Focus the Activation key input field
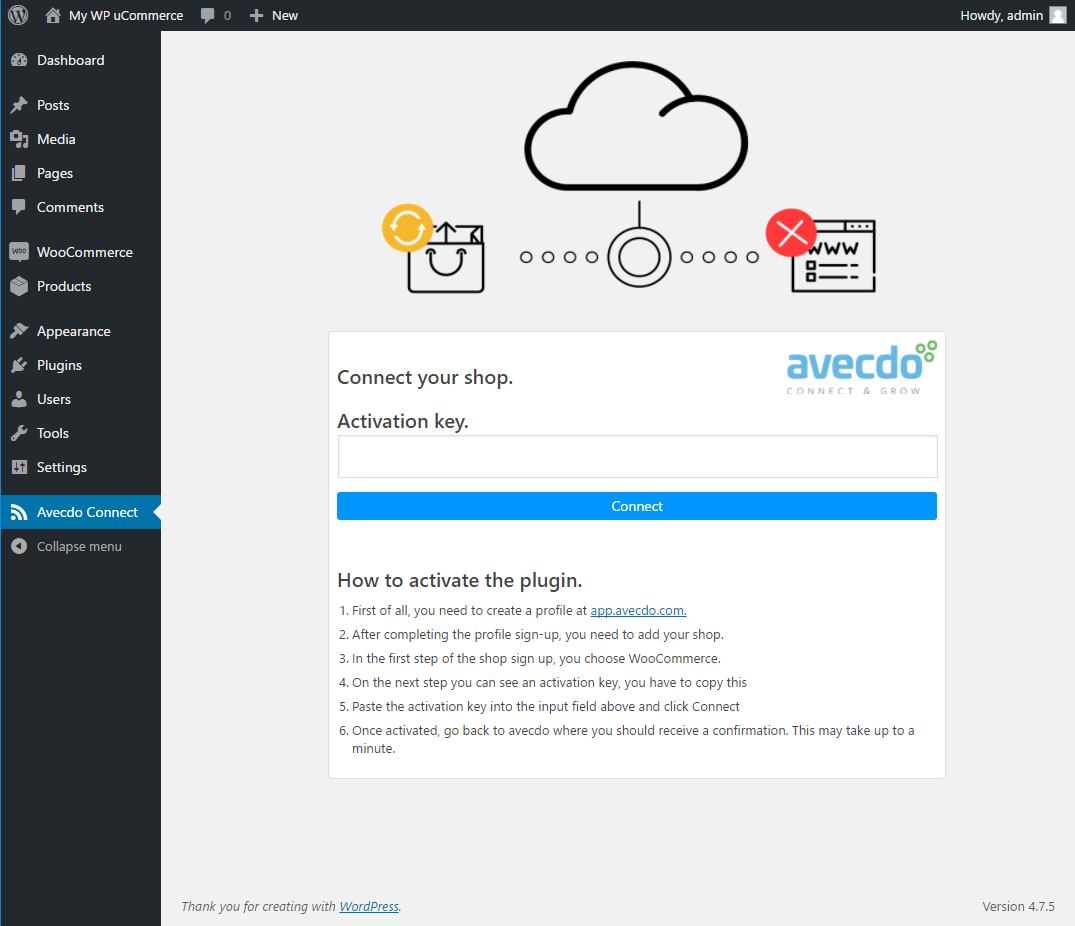Viewport: 1075px width, 926px height. coord(637,457)
